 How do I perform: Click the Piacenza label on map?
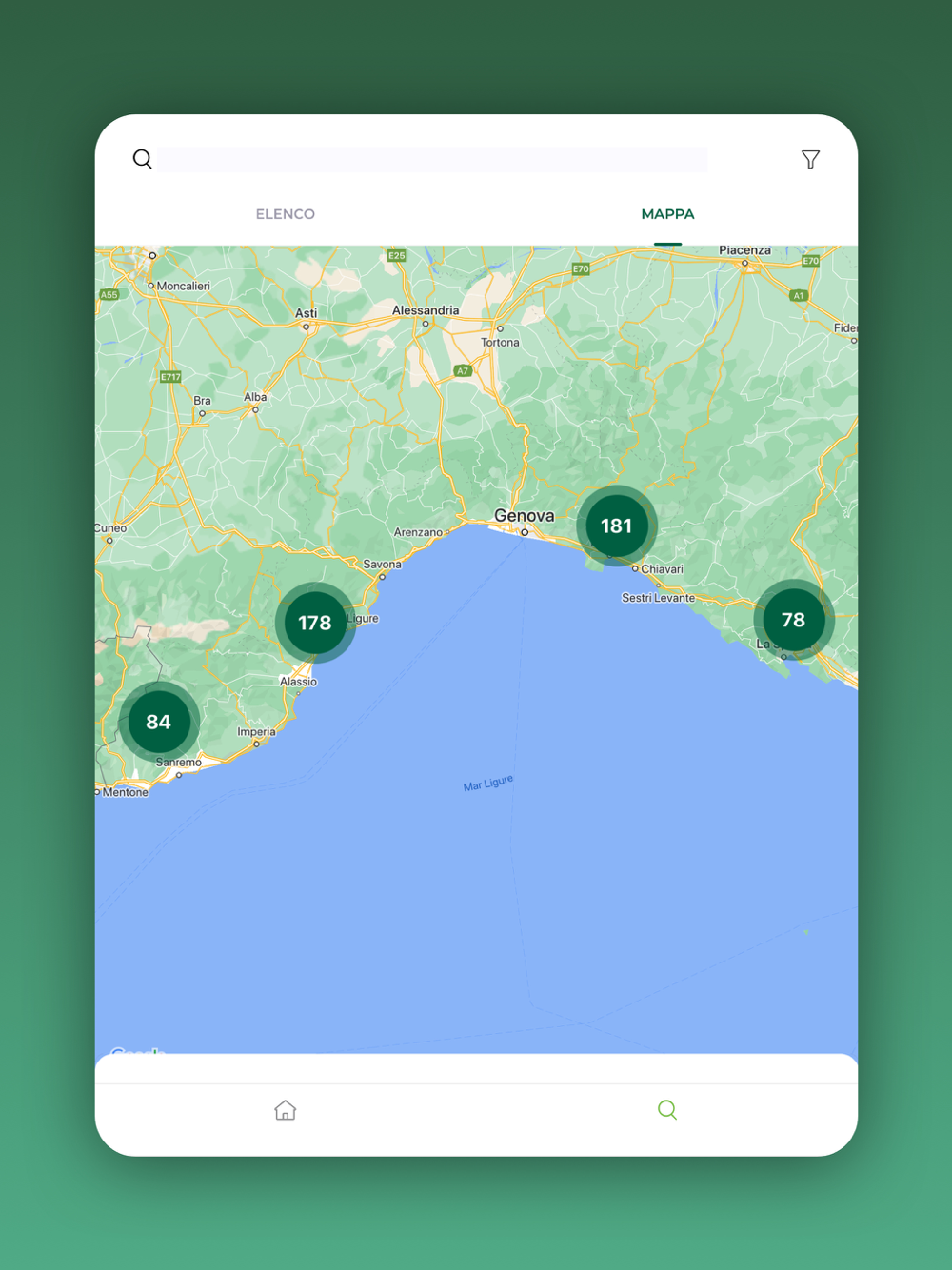[744, 250]
